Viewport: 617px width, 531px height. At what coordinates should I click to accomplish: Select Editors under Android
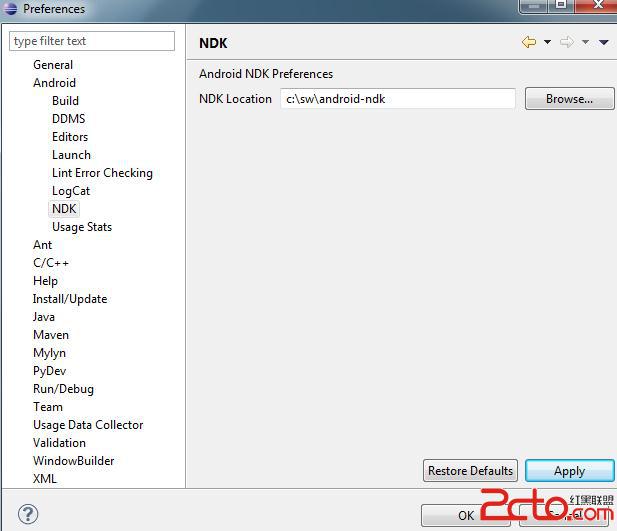(x=70, y=137)
